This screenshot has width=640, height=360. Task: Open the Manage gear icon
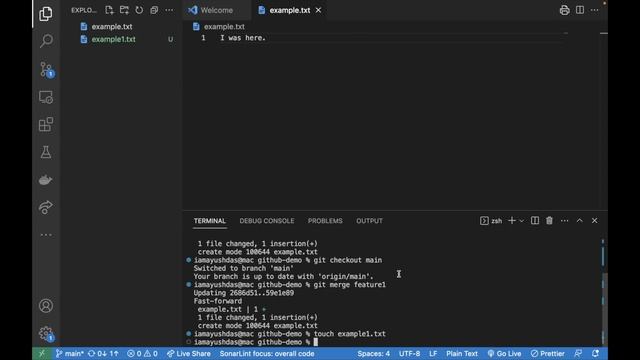point(46,333)
